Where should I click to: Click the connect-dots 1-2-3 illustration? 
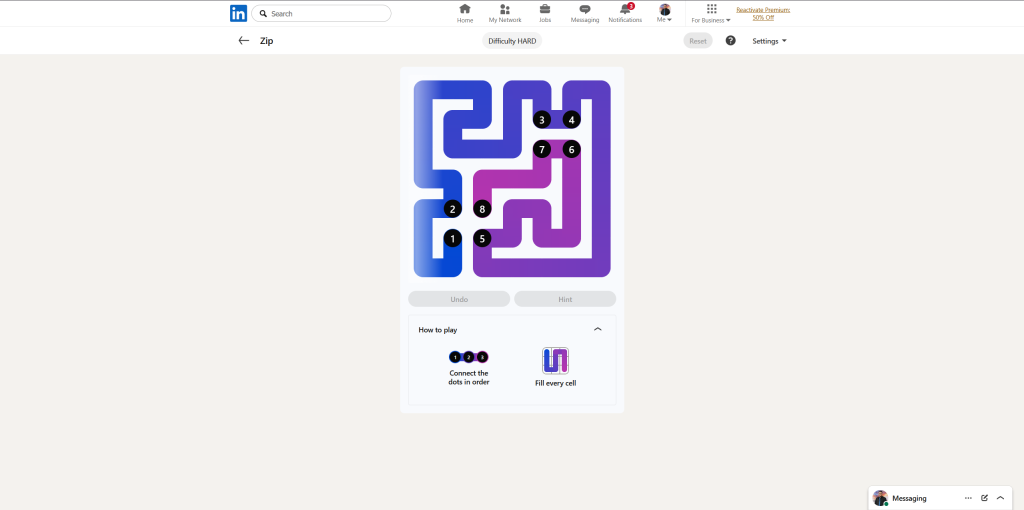click(x=469, y=357)
